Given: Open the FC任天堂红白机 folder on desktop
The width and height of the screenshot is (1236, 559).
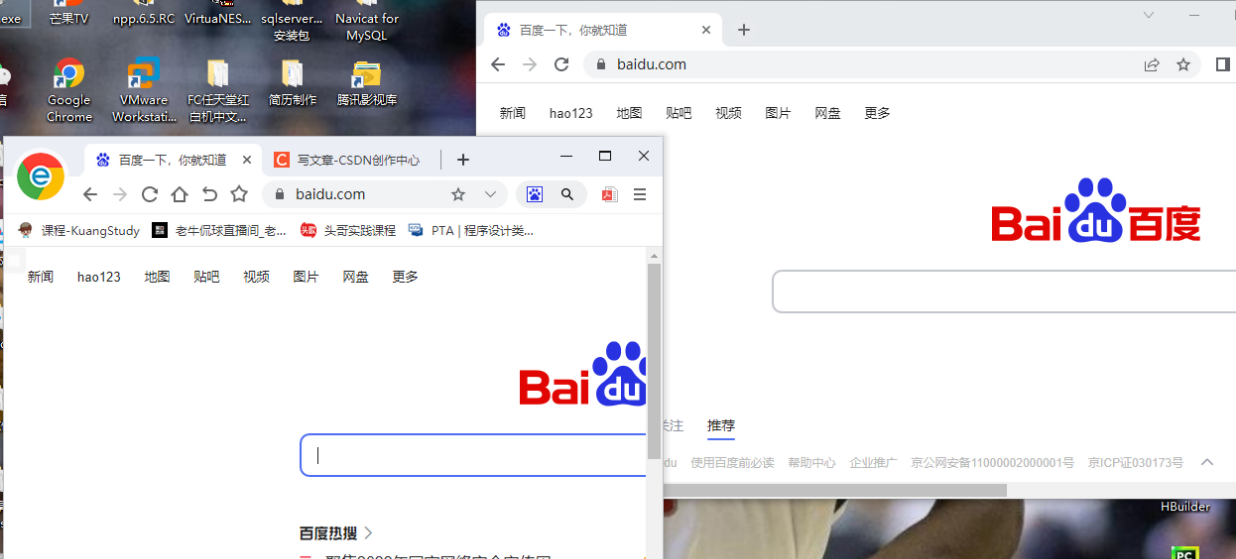Looking at the screenshot, I should [x=217, y=90].
